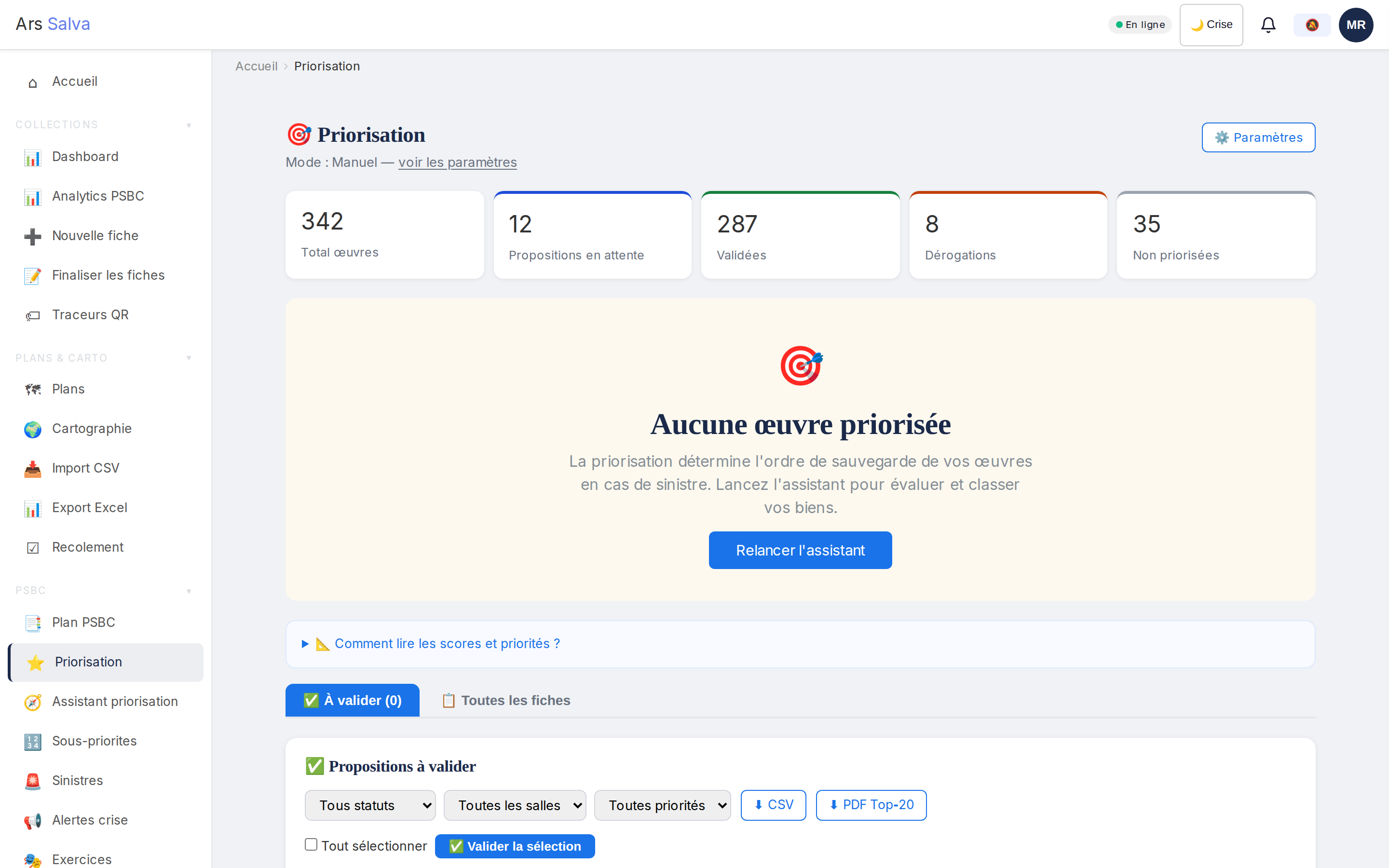Launch Import CSV from the sidebar
The height and width of the screenshot is (868, 1389).
point(85,467)
